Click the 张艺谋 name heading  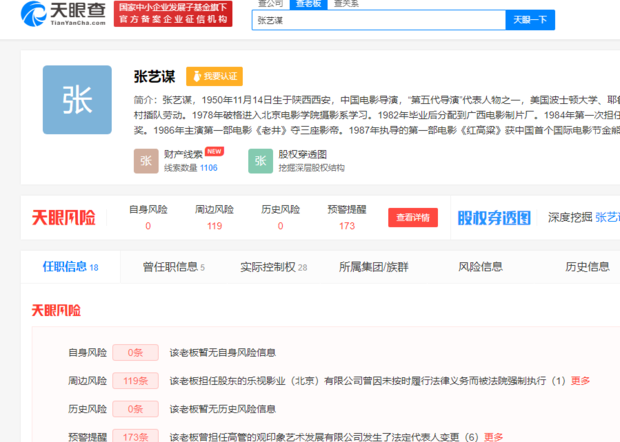coord(154,77)
